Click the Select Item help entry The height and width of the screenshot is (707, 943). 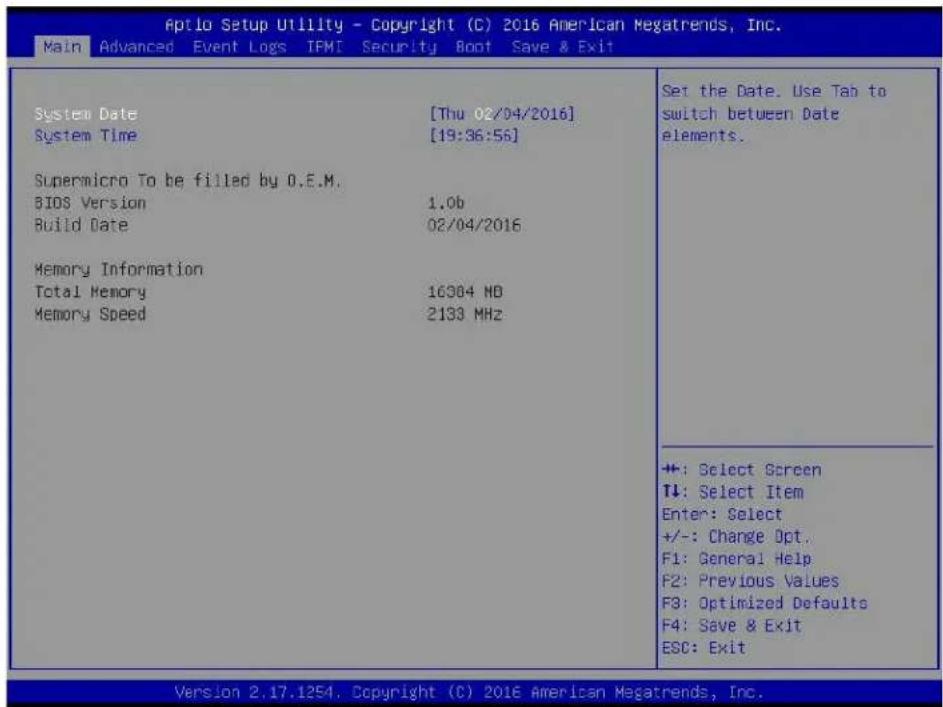tap(733, 492)
